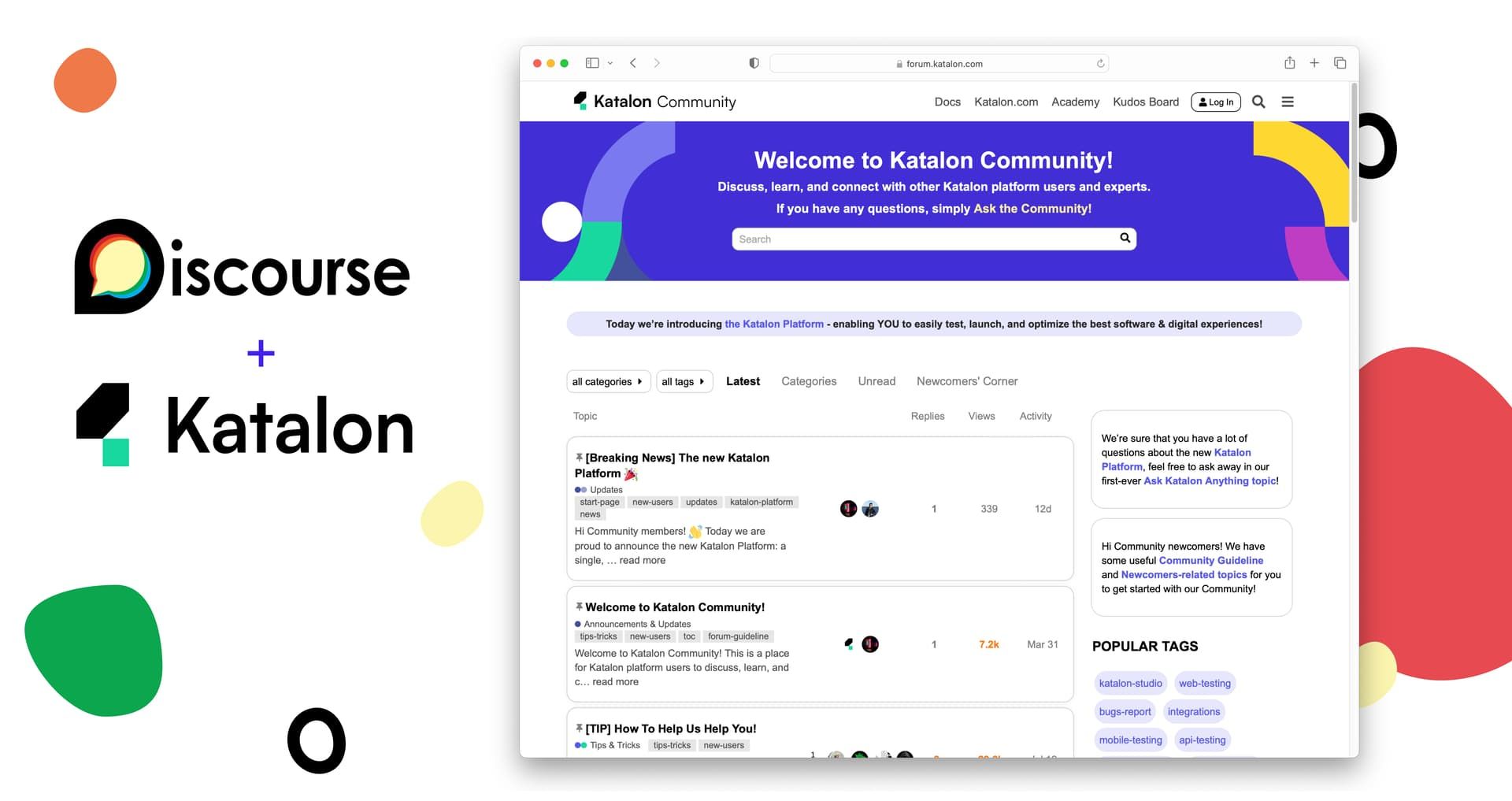The width and height of the screenshot is (1512, 801).
Task: Follow the Ask Katalon Anything topic link
Action: click(1210, 480)
